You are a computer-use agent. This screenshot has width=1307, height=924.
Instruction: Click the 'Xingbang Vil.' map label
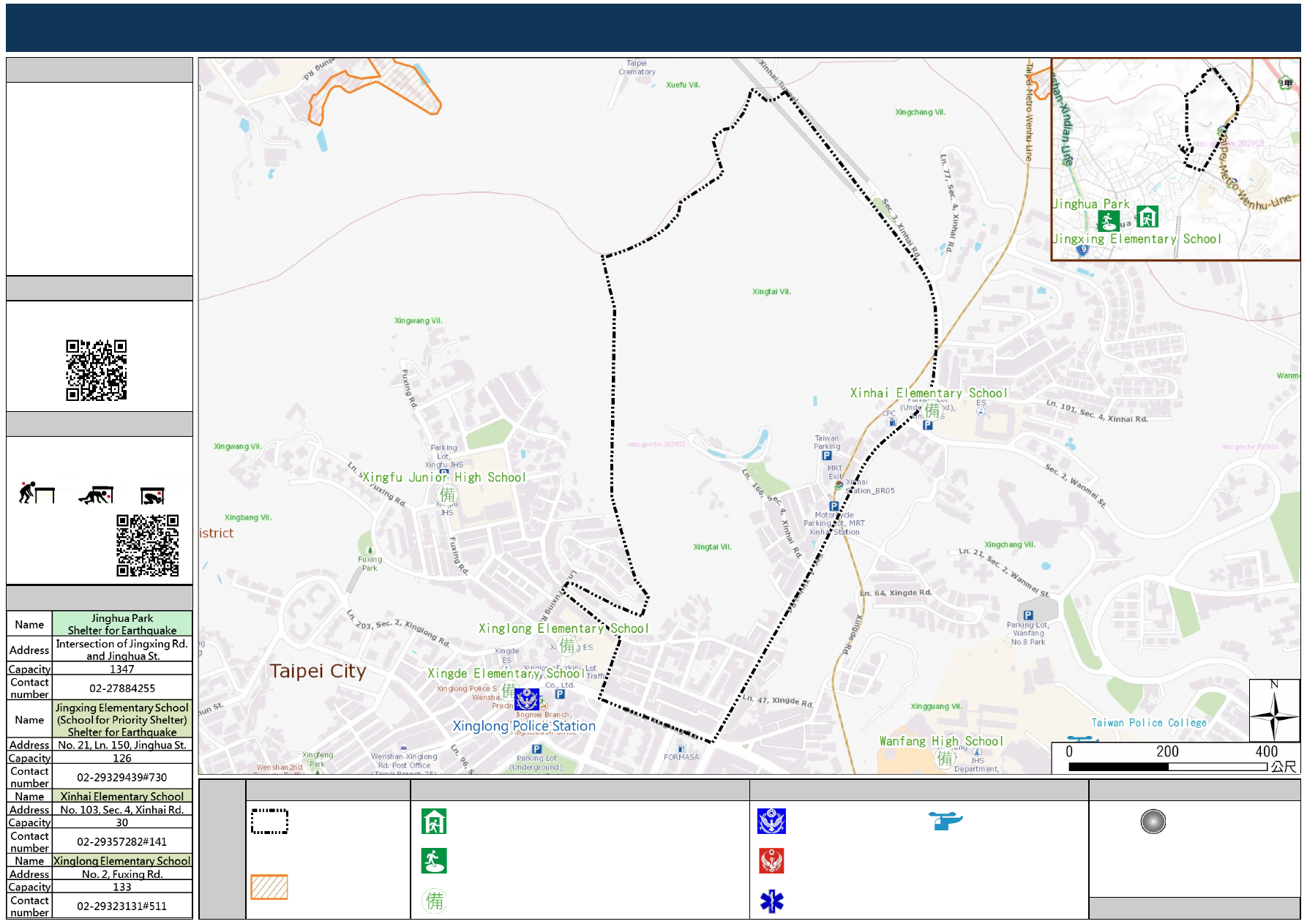coord(248,517)
